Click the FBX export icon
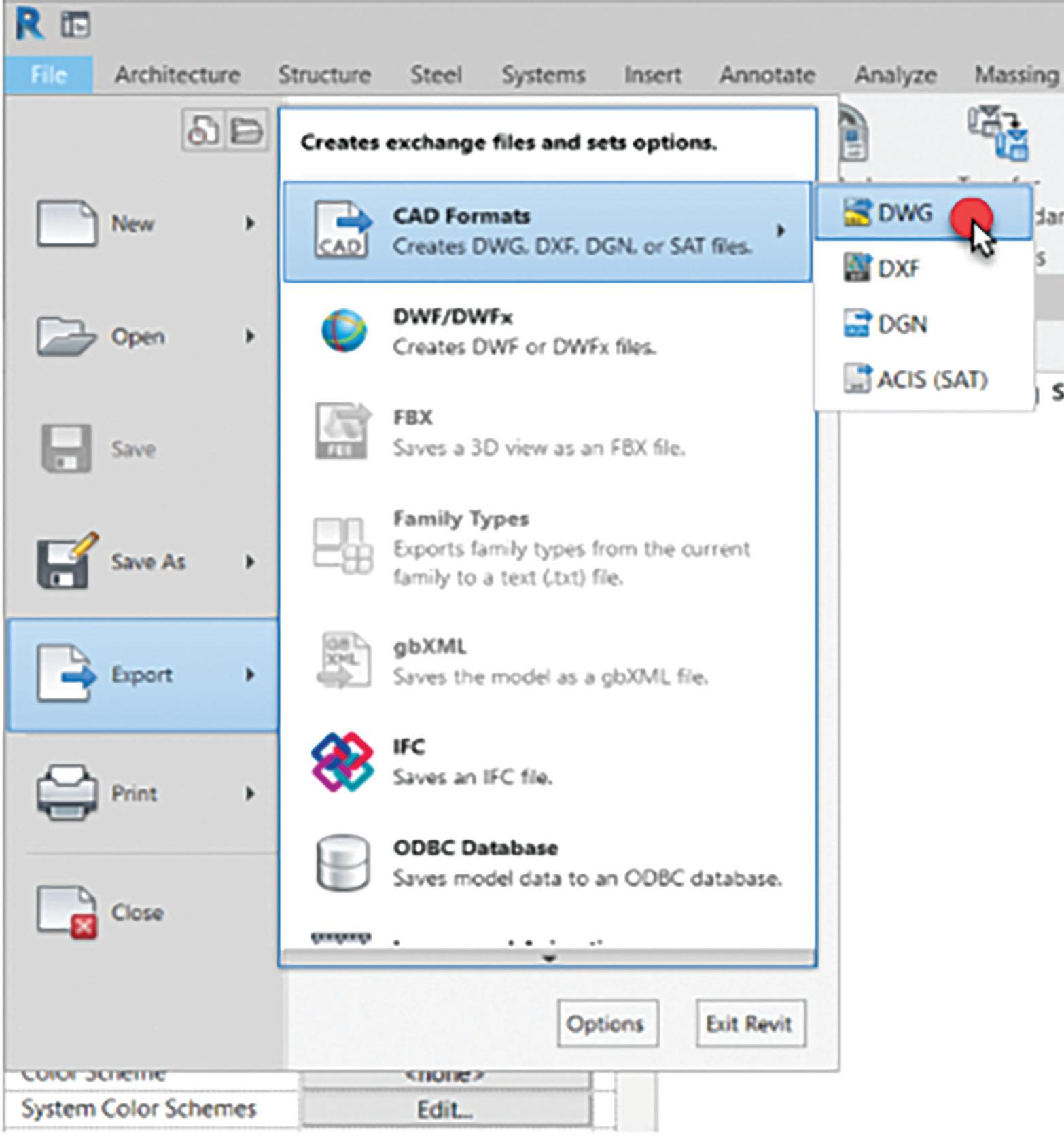1064x1138 pixels. click(x=343, y=431)
